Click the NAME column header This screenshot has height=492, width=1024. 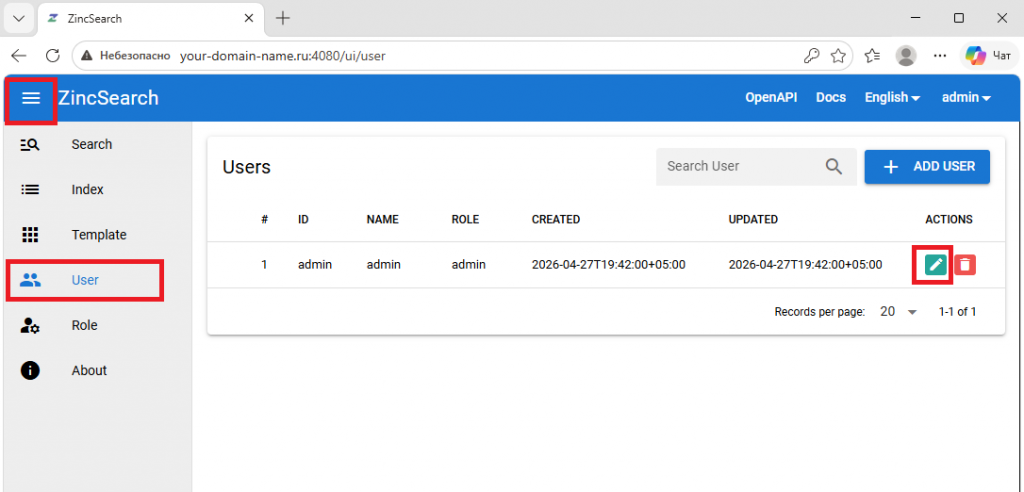coord(382,220)
